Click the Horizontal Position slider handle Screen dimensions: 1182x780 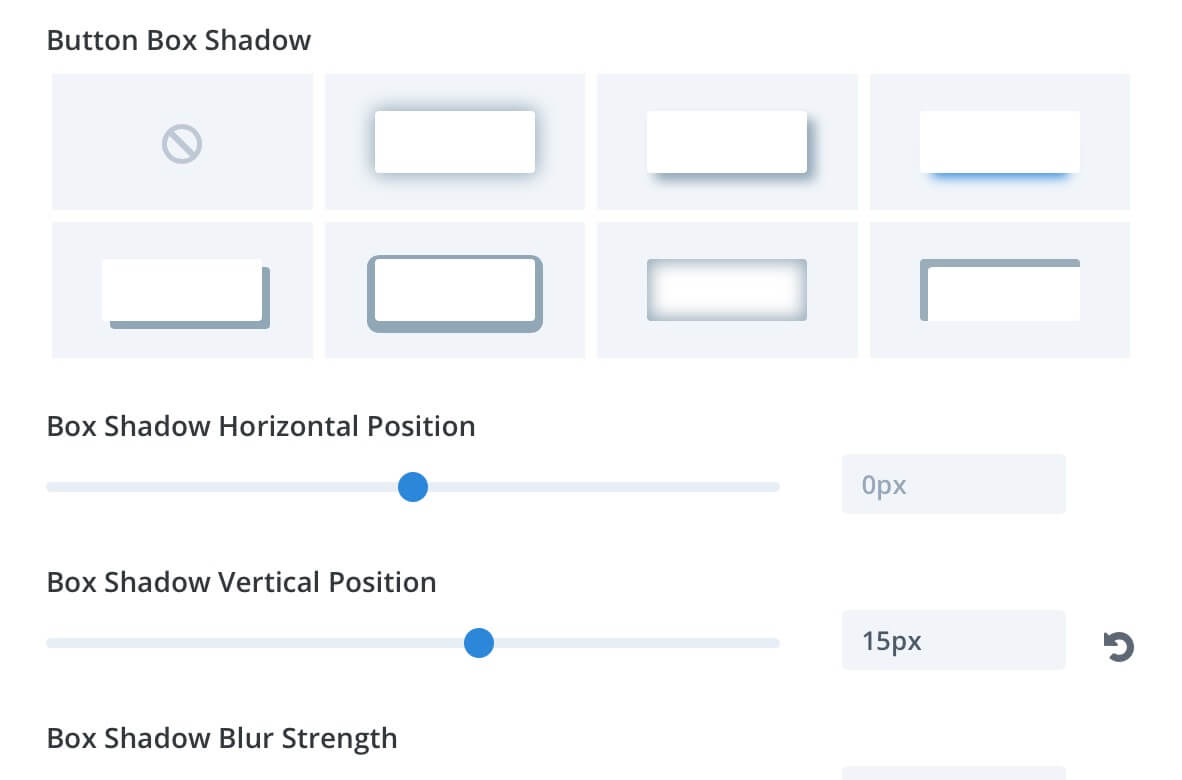(413, 487)
